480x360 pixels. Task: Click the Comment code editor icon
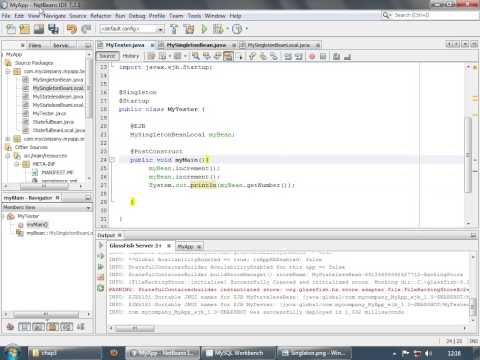[336, 56]
